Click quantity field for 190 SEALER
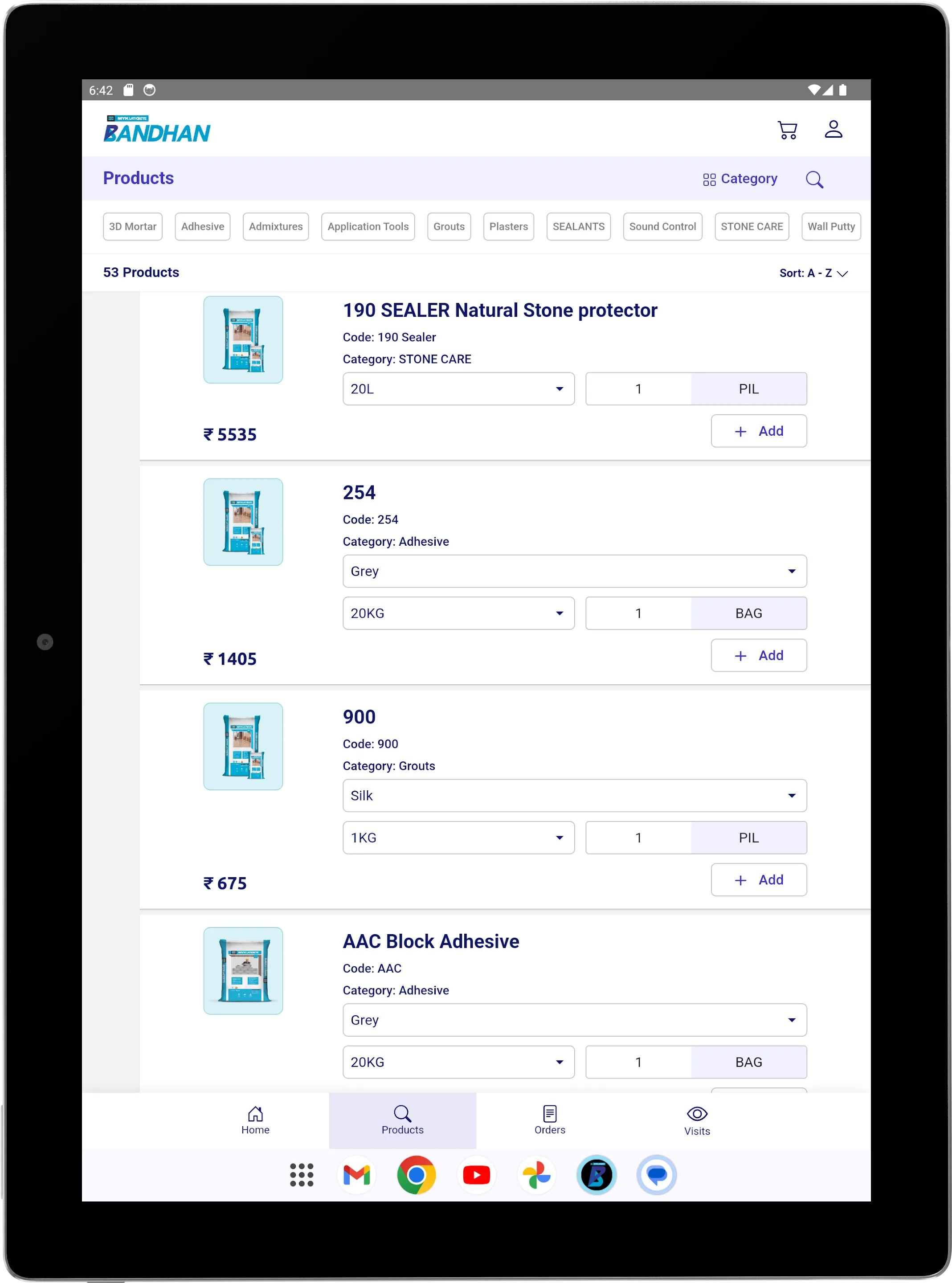This screenshot has height=1283, width=952. pos(638,389)
